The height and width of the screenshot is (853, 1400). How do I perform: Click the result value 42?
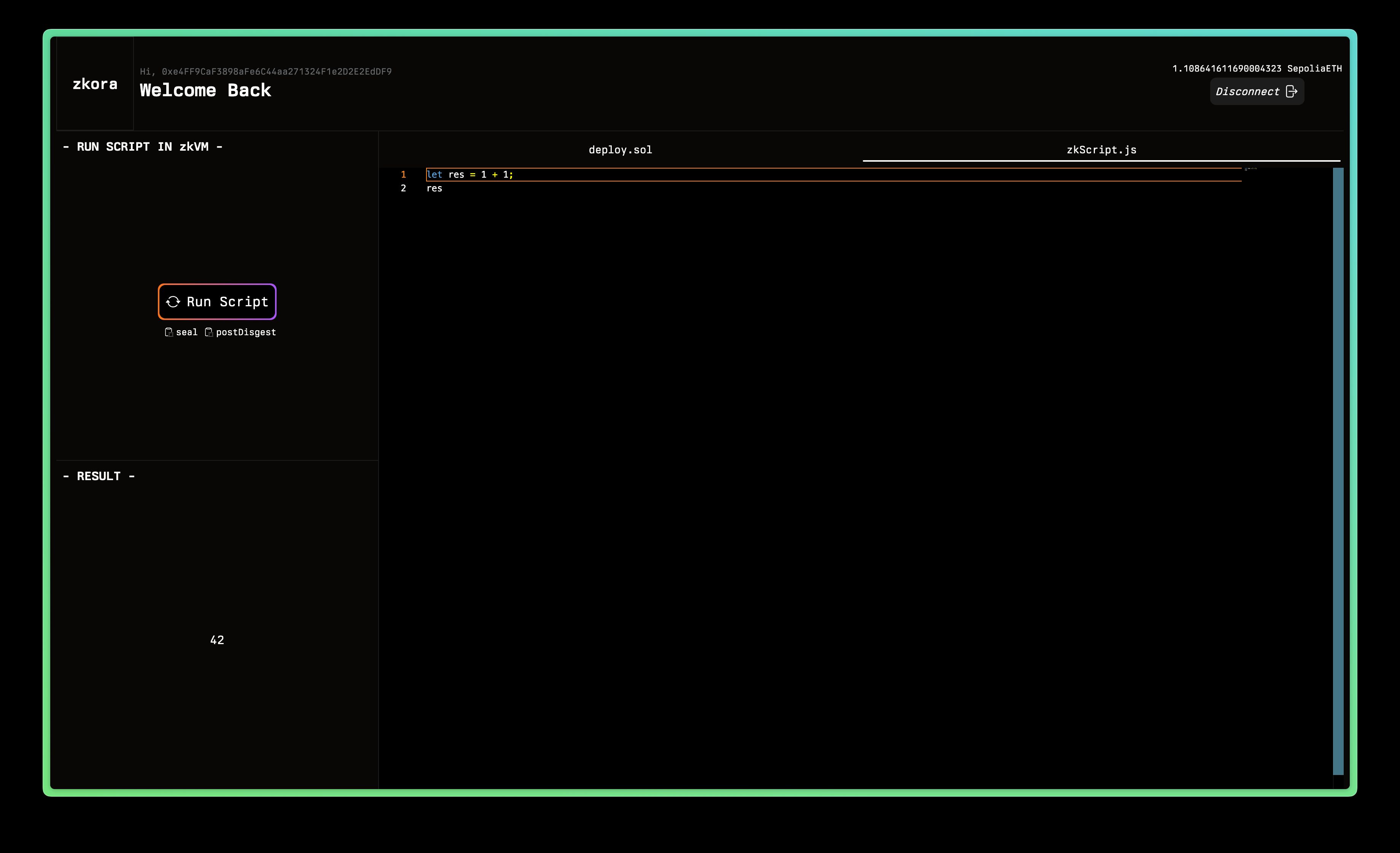point(217,640)
